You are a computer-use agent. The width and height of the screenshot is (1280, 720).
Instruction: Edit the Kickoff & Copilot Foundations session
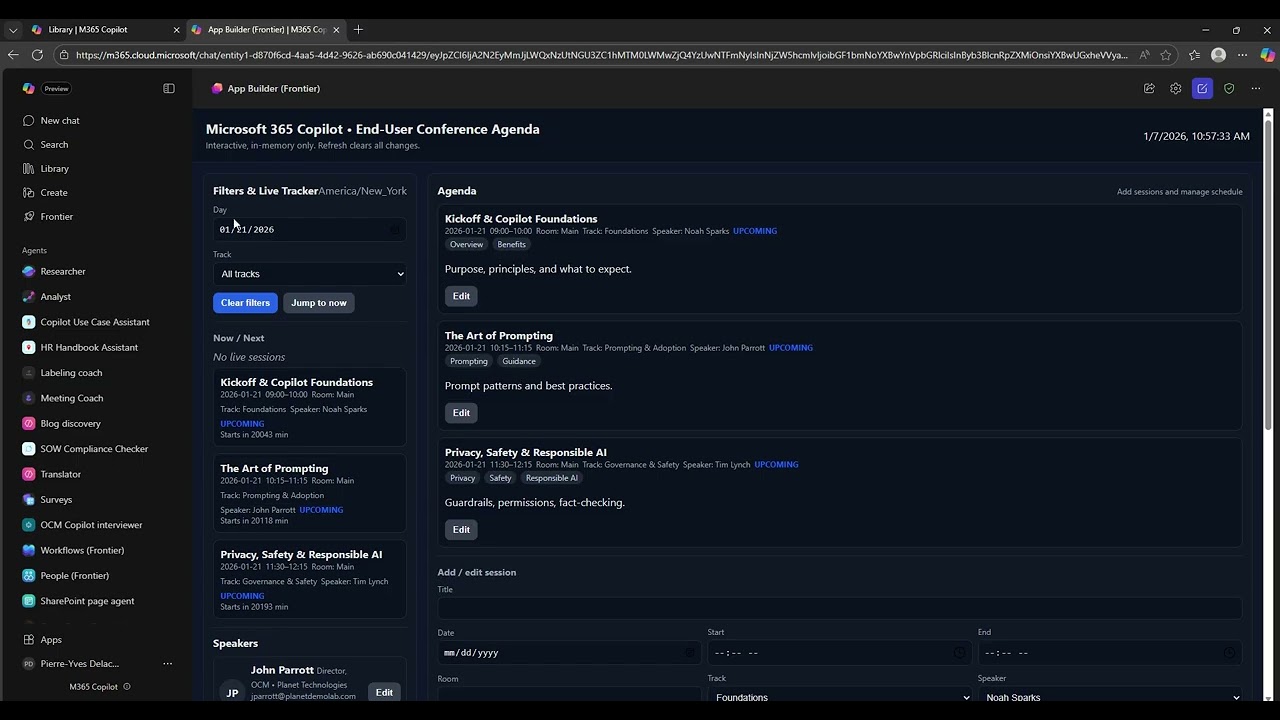[x=461, y=296]
